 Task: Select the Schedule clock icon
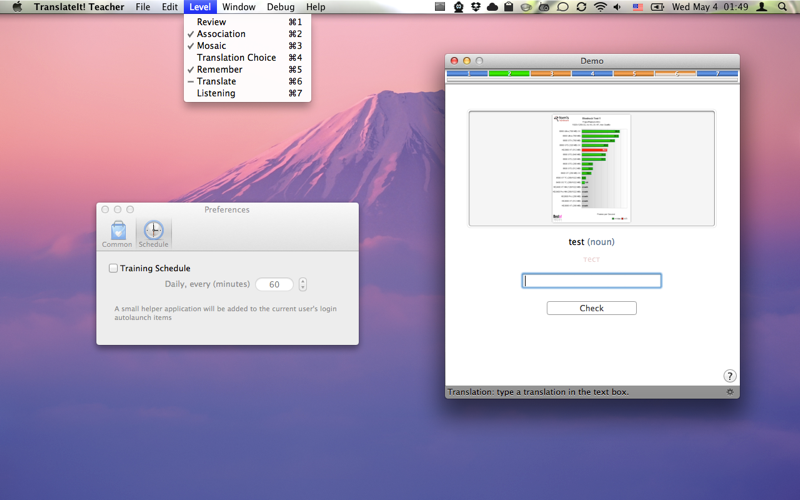point(154,231)
